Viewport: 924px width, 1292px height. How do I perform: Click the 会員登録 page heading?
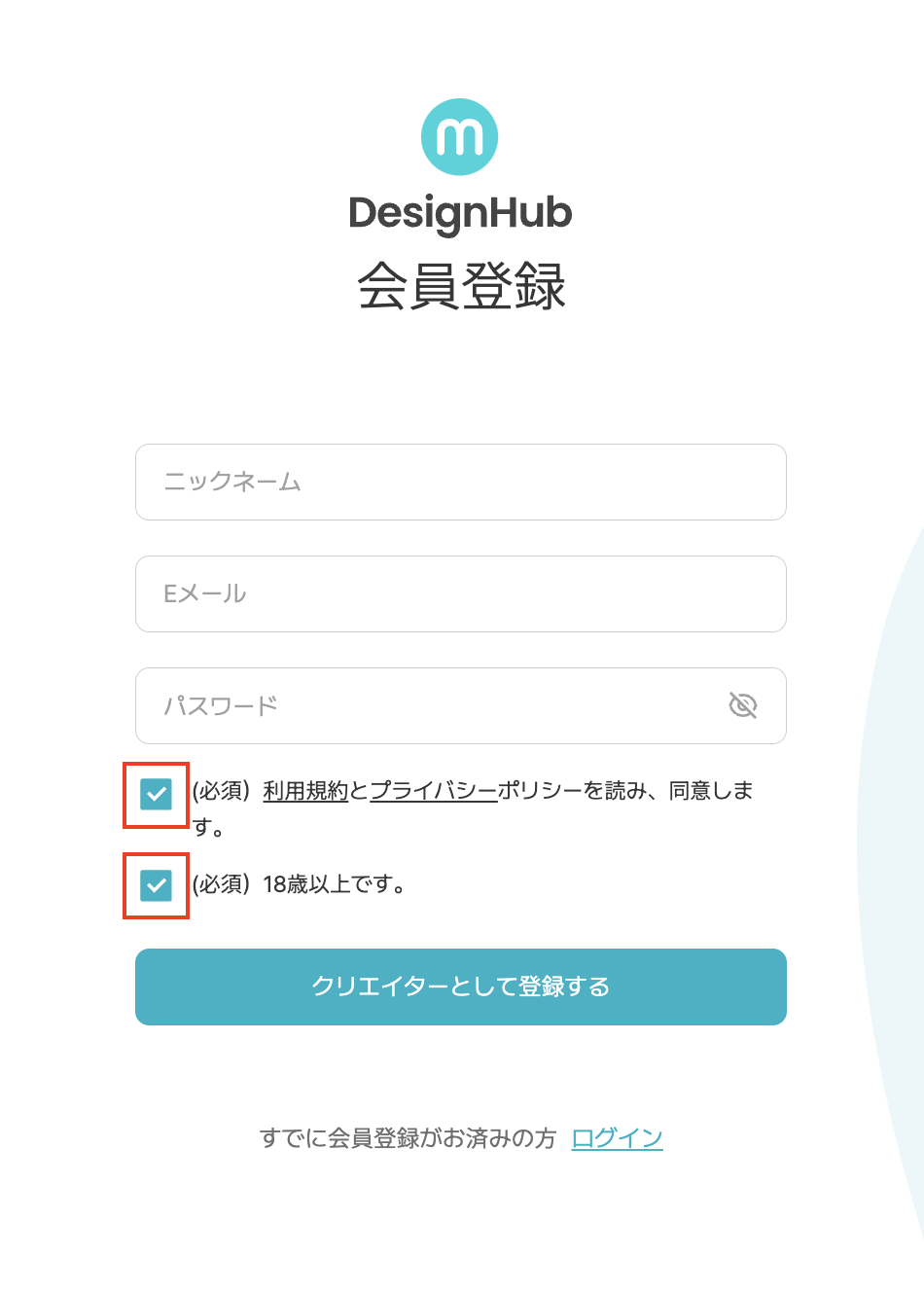click(x=460, y=282)
